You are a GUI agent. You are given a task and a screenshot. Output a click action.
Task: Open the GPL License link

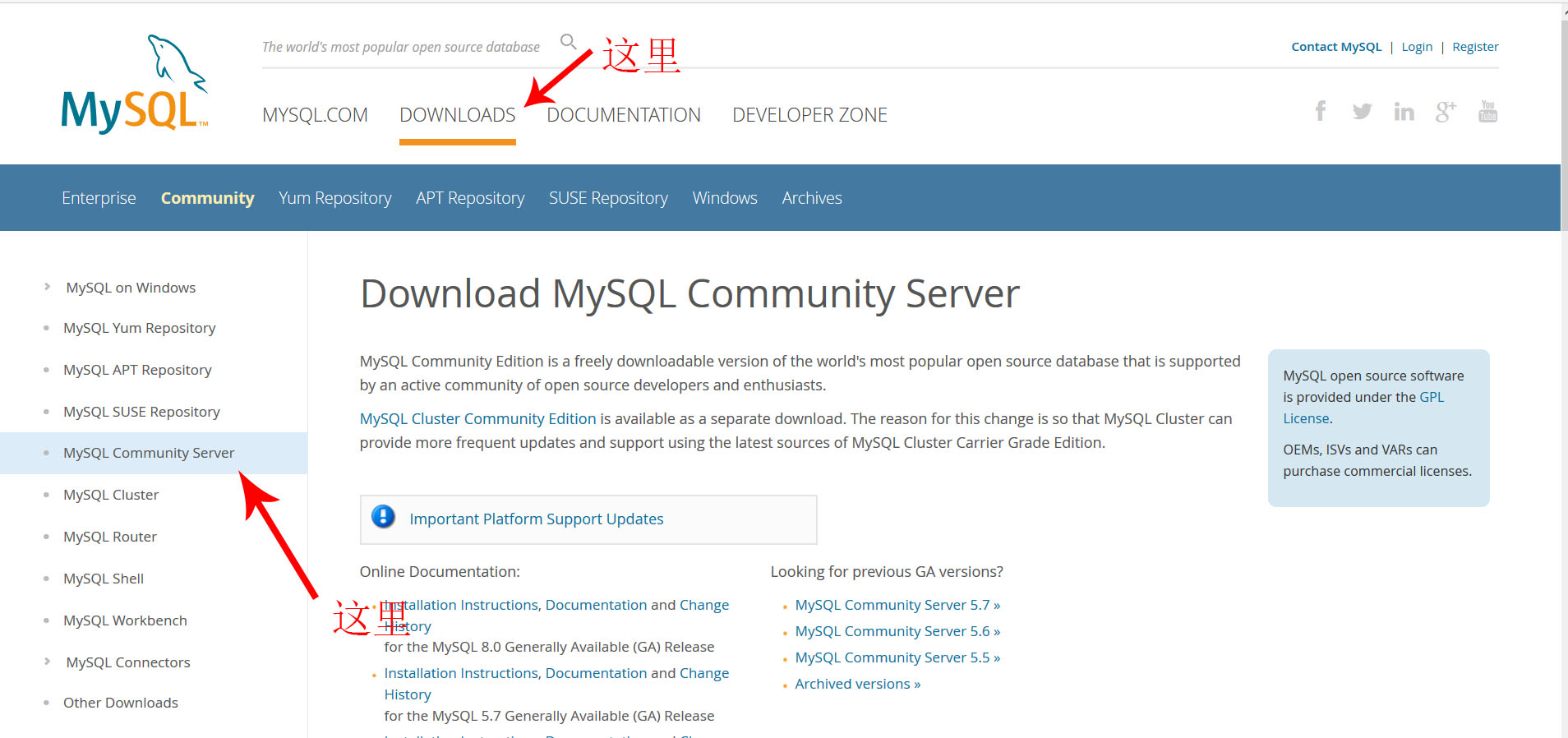pyautogui.click(x=1364, y=408)
